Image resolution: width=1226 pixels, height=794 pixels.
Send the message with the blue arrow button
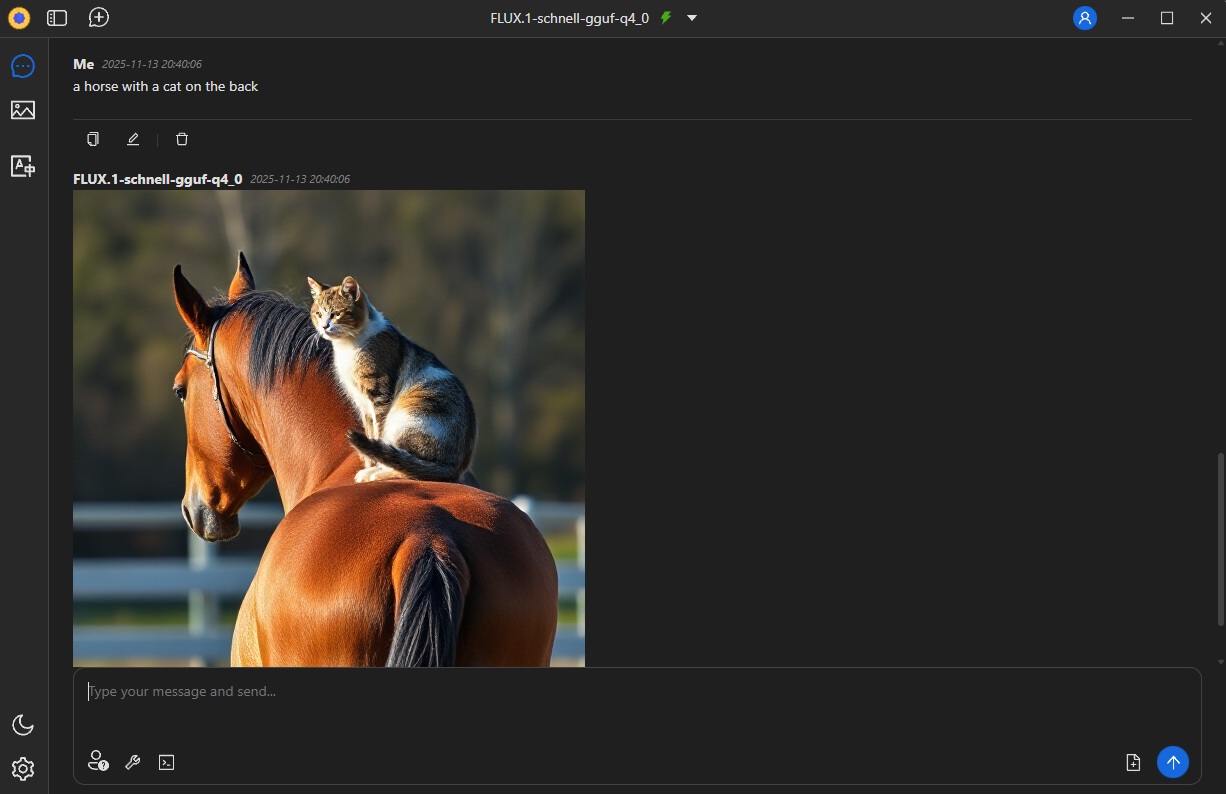[x=1173, y=762]
